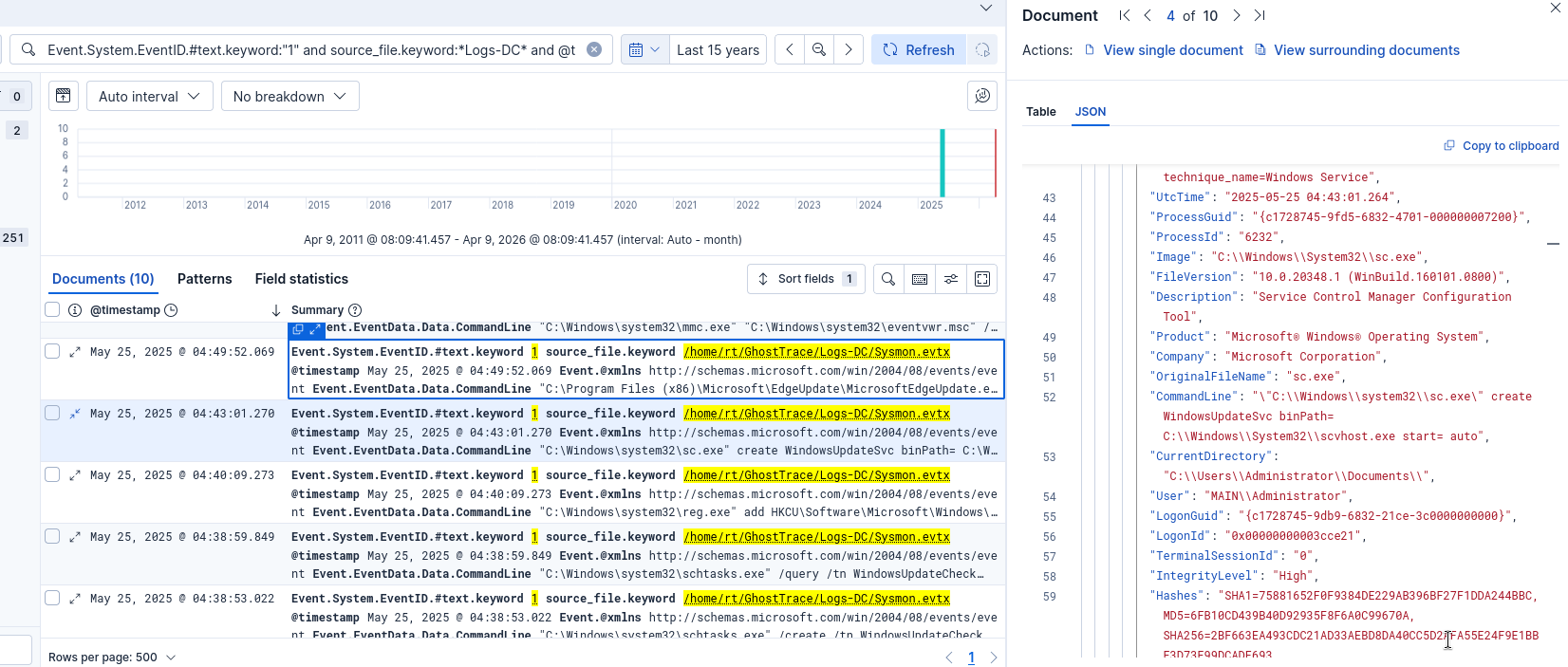Select the 04:49:52.069 row checkbox

[x=52, y=351]
